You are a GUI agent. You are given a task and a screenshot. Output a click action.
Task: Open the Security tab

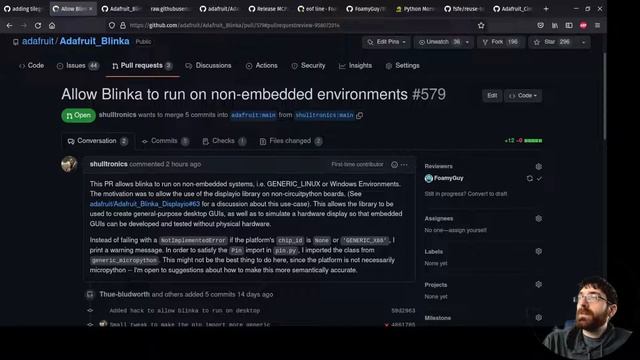308,66
